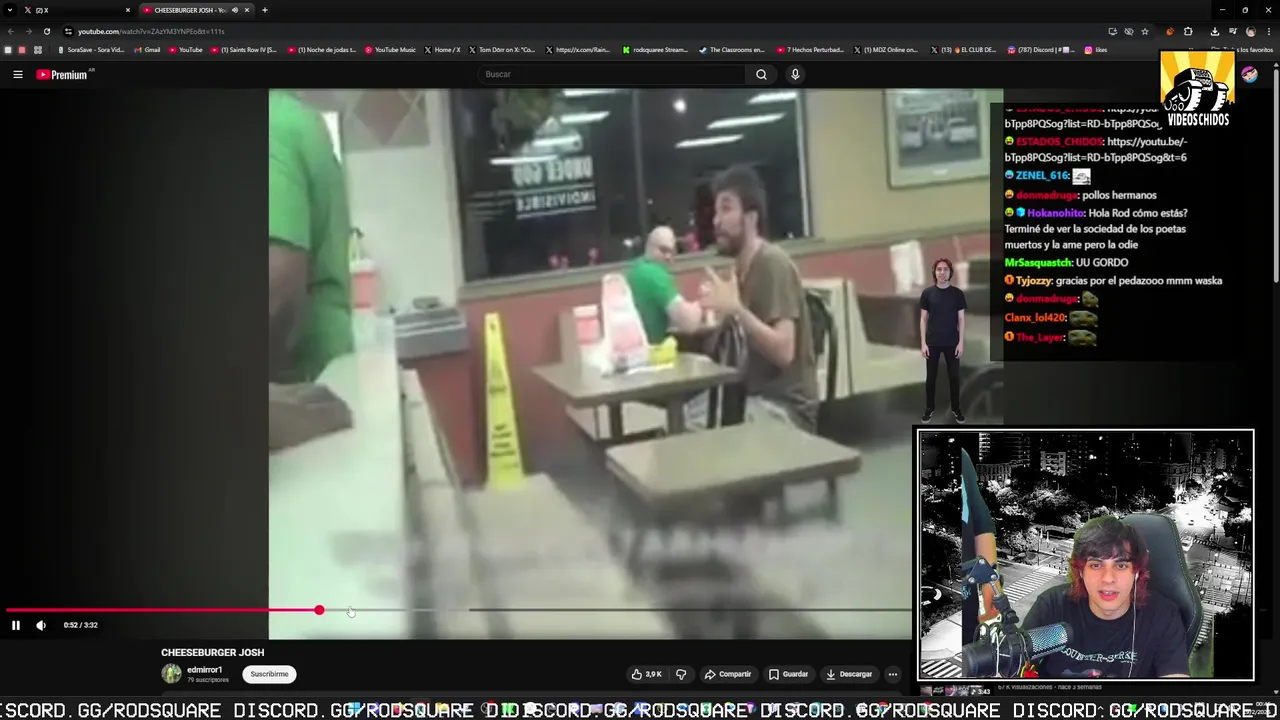Viewport: 1280px width, 720px height.
Task: Open the edmirror1 channel avatar
Action: click(172, 674)
